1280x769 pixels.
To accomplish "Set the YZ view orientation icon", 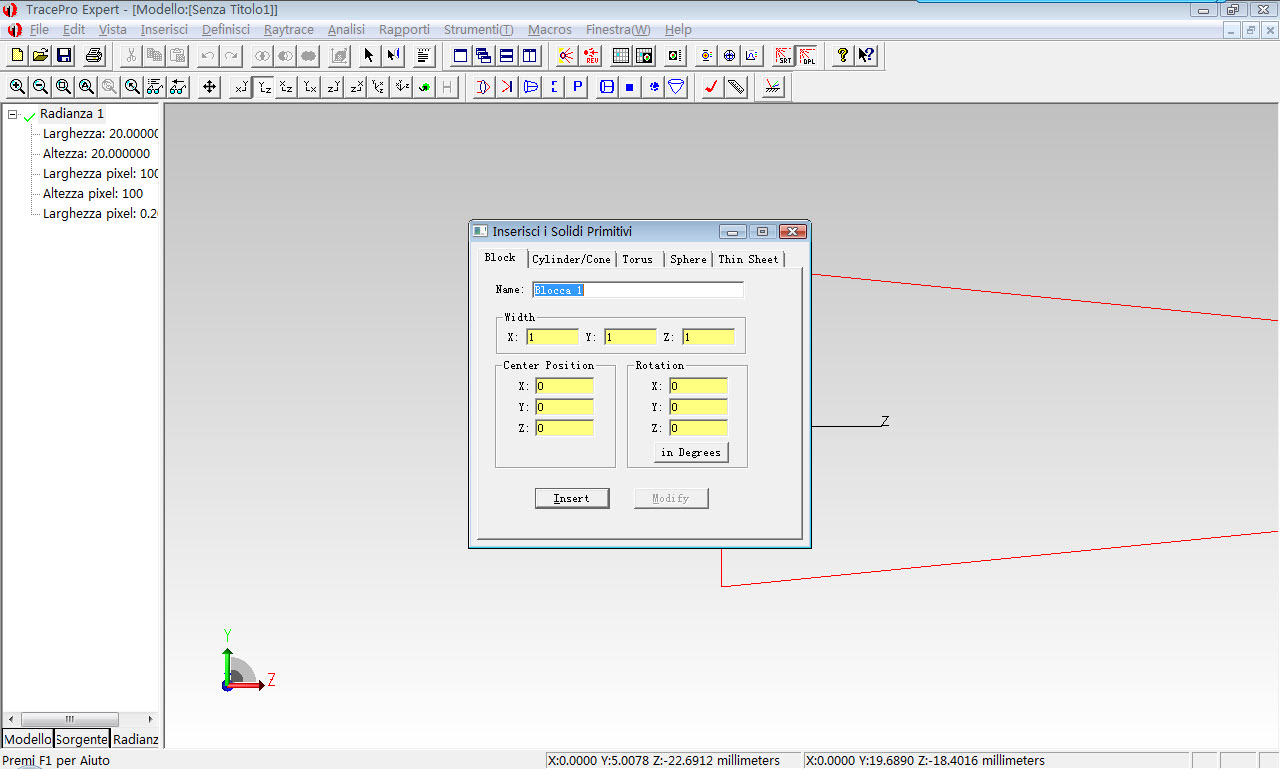I will (264, 87).
